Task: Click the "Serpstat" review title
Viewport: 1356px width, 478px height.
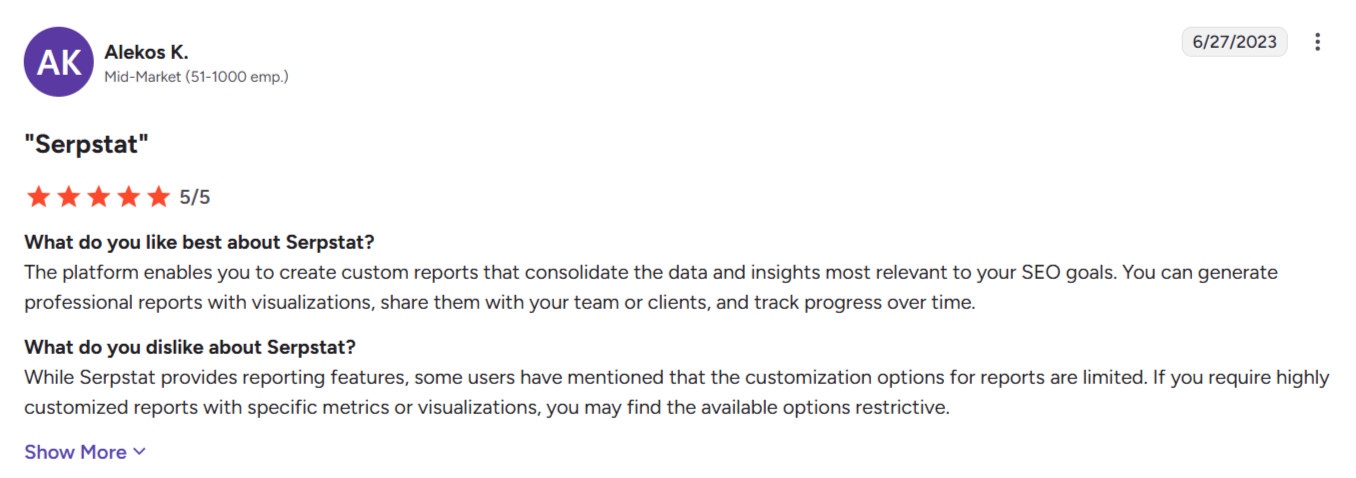Action: pos(86,144)
